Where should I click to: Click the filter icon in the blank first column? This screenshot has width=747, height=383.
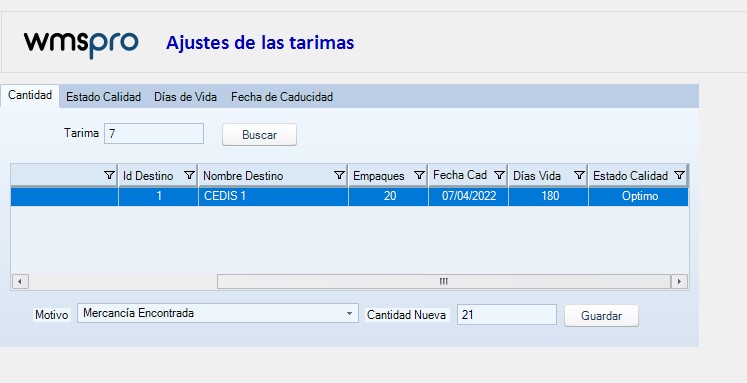110,175
